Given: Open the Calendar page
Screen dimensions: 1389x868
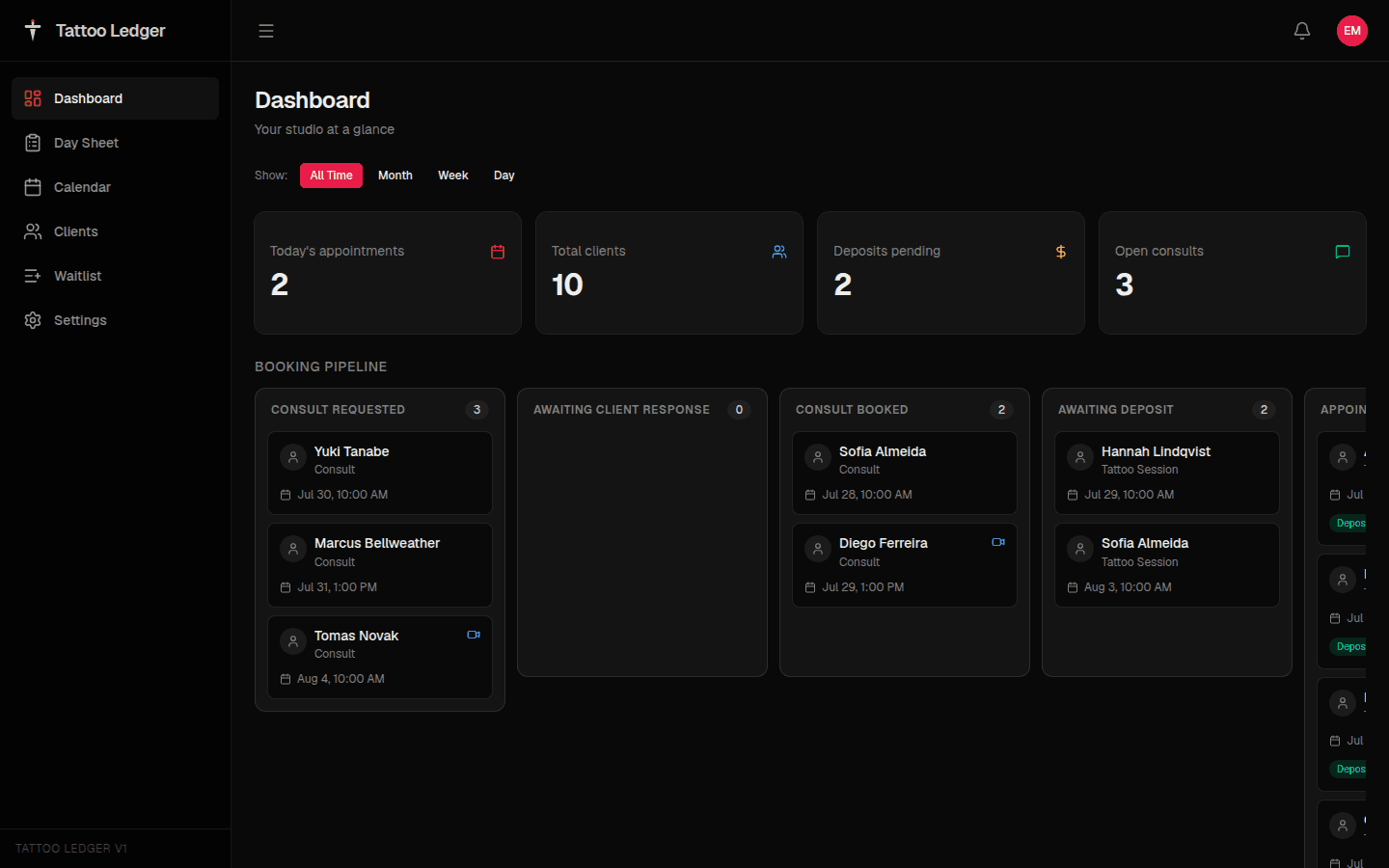Looking at the screenshot, I should pyautogui.click(x=115, y=187).
